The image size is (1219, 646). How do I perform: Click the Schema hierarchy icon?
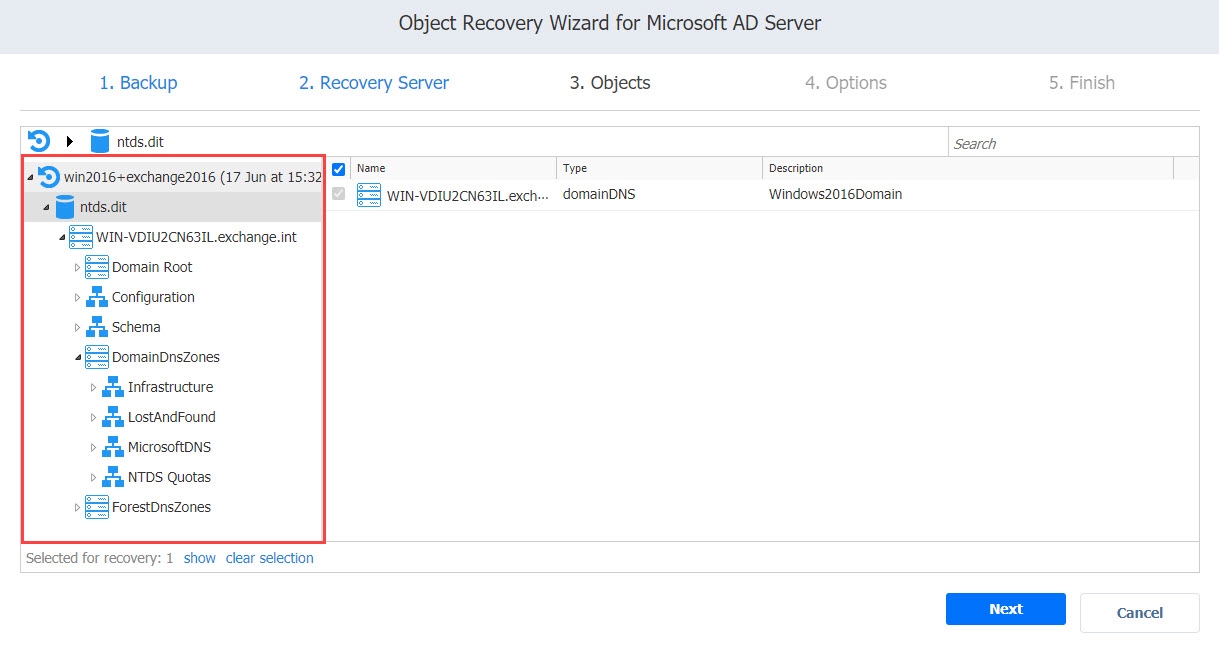click(97, 327)
